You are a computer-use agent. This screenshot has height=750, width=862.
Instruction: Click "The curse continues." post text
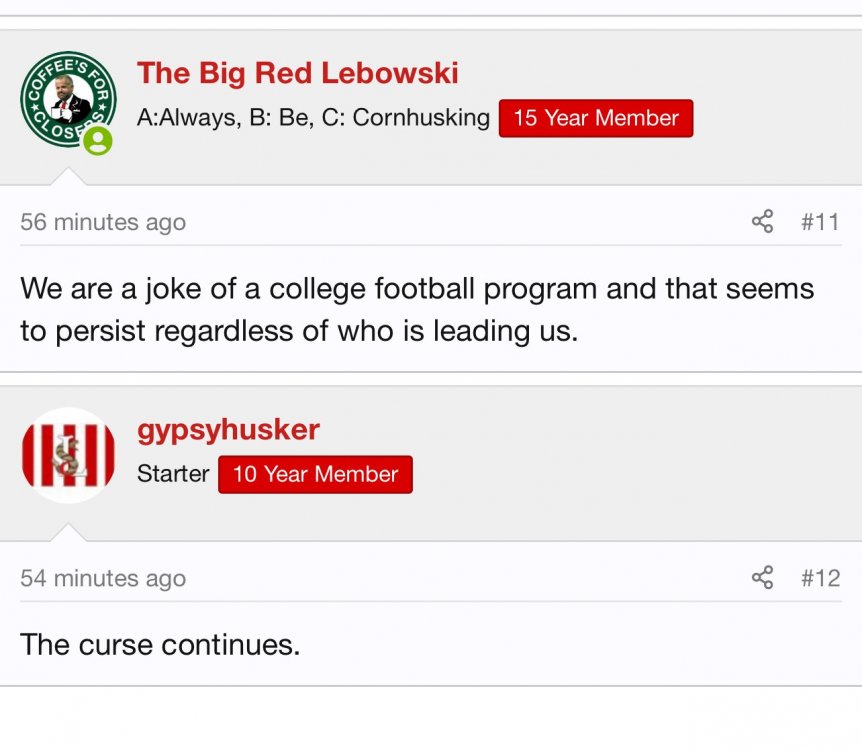click(x=160, y=644)
